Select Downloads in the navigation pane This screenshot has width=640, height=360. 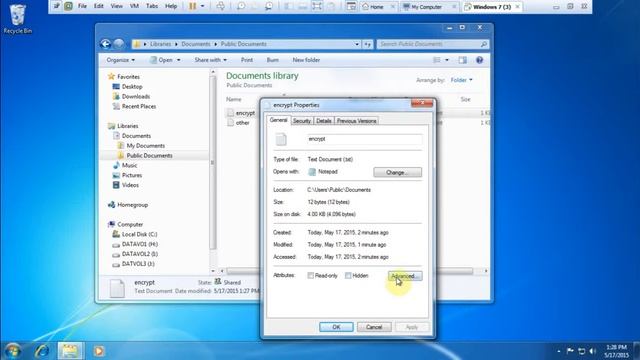pyautogui.click(x=136, y=96)
